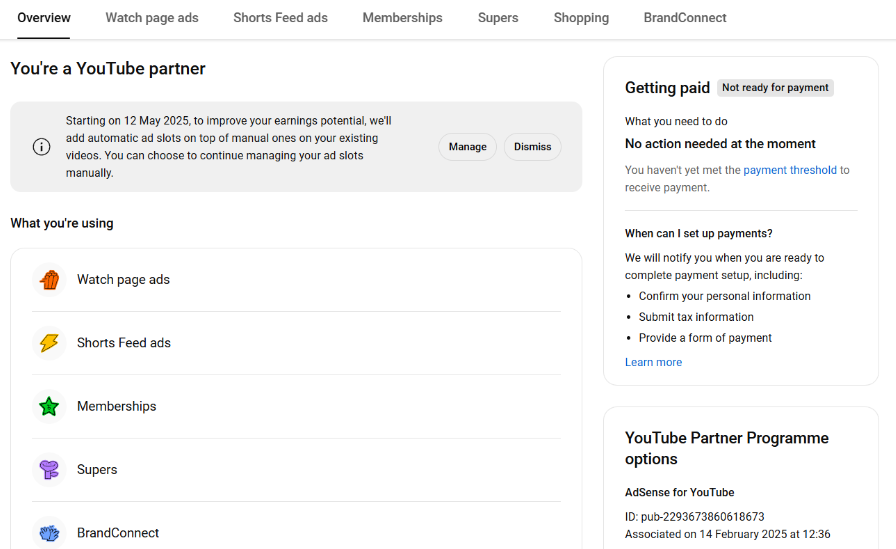Click the BrandConnect blue hands icon
Viewport: 896px width, 549px height.
click(x=49, y=533)
